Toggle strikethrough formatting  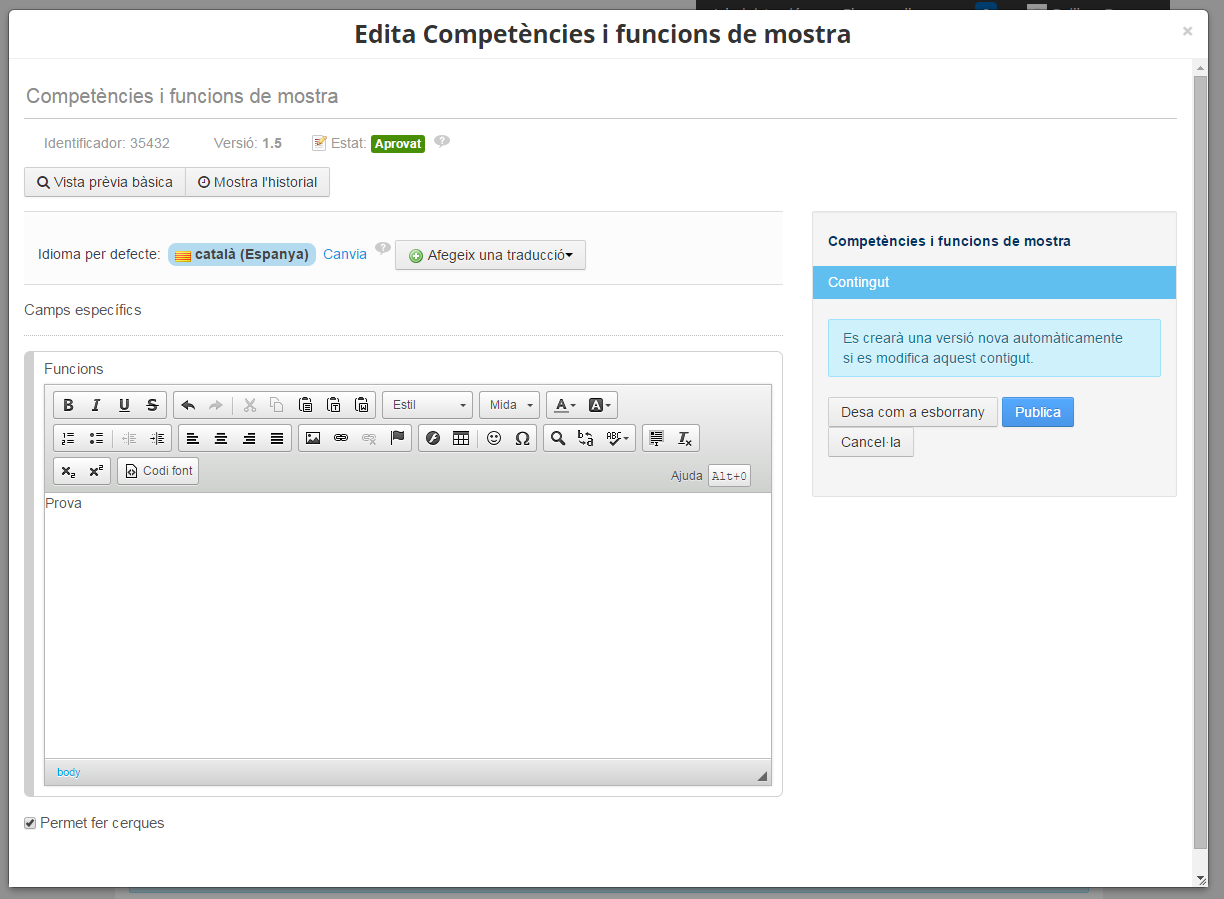152,405
